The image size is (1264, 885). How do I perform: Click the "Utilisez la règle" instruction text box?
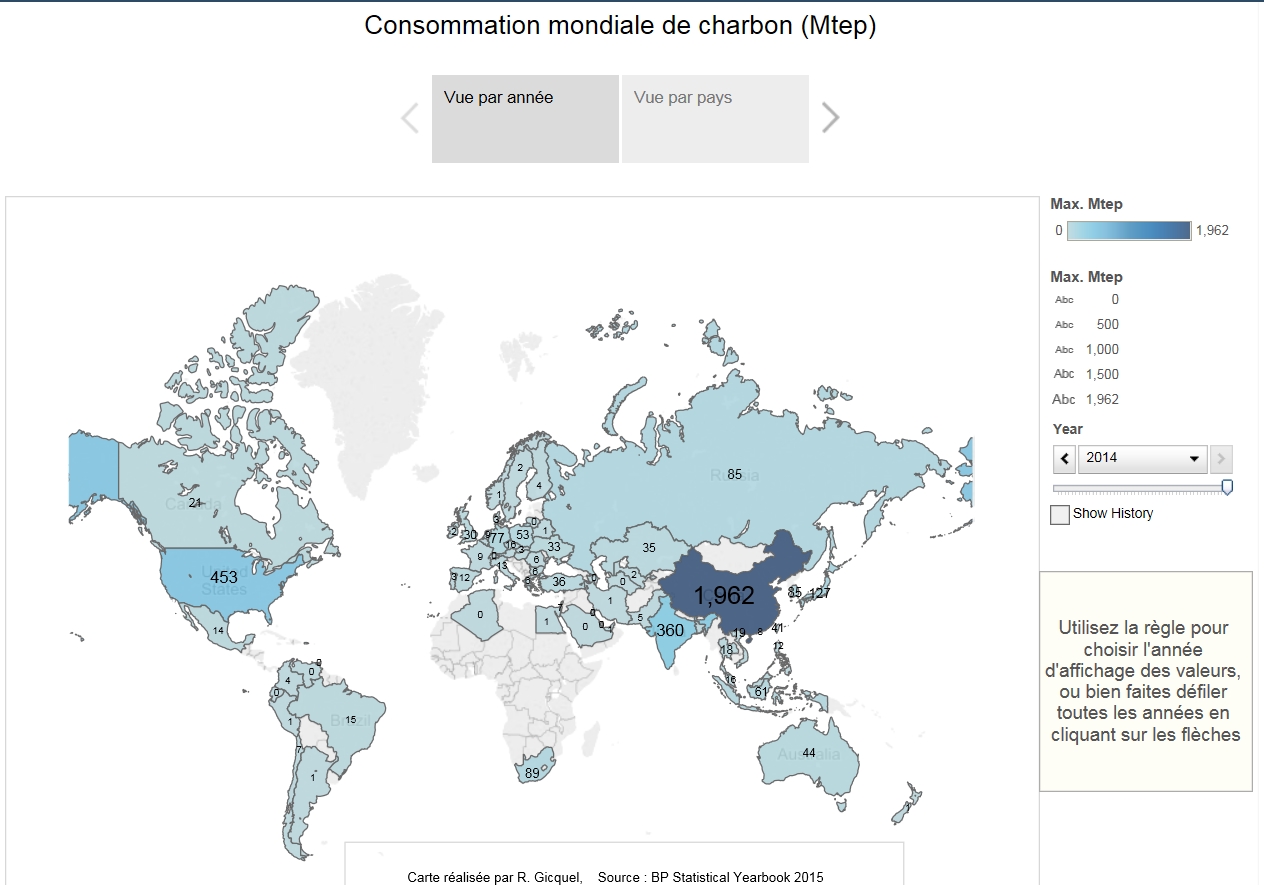tap(1146, 681)
